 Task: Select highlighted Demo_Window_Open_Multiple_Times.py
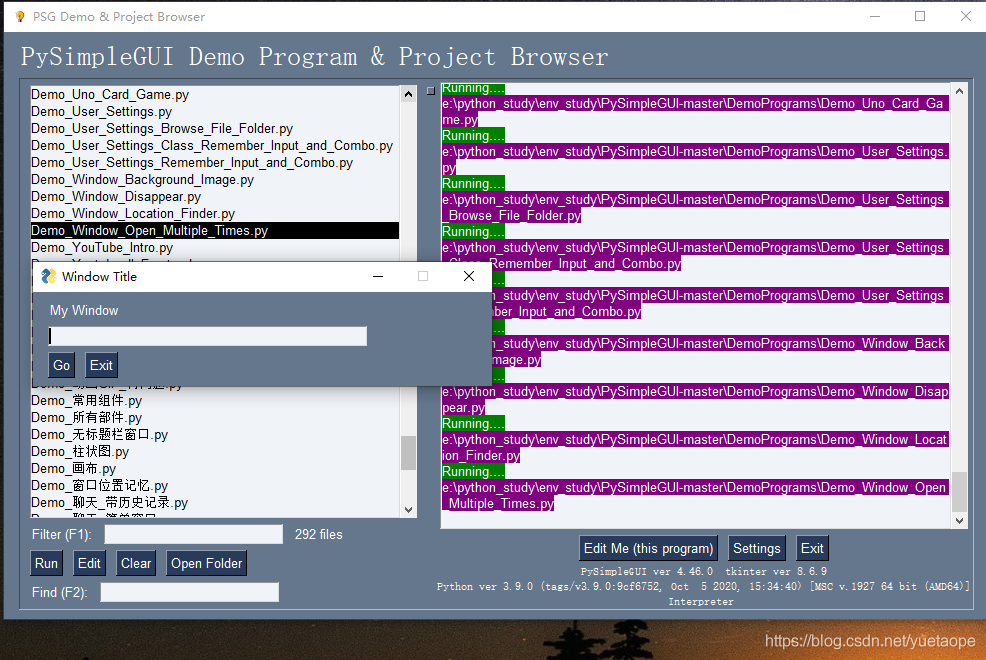coord(214,230)
